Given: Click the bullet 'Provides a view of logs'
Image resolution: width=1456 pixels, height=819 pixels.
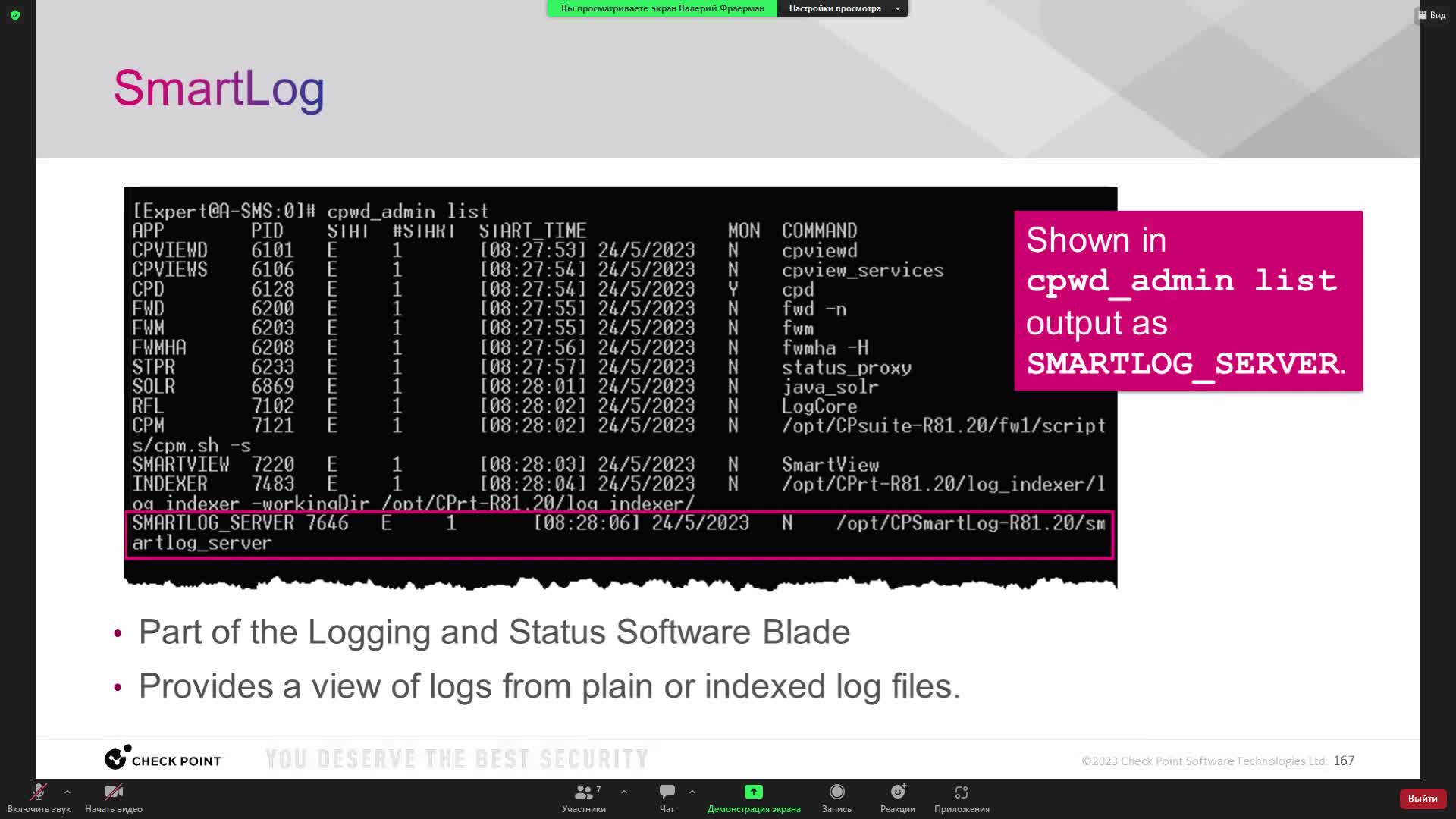Looking at the screenshot, I should pos(549,686).
